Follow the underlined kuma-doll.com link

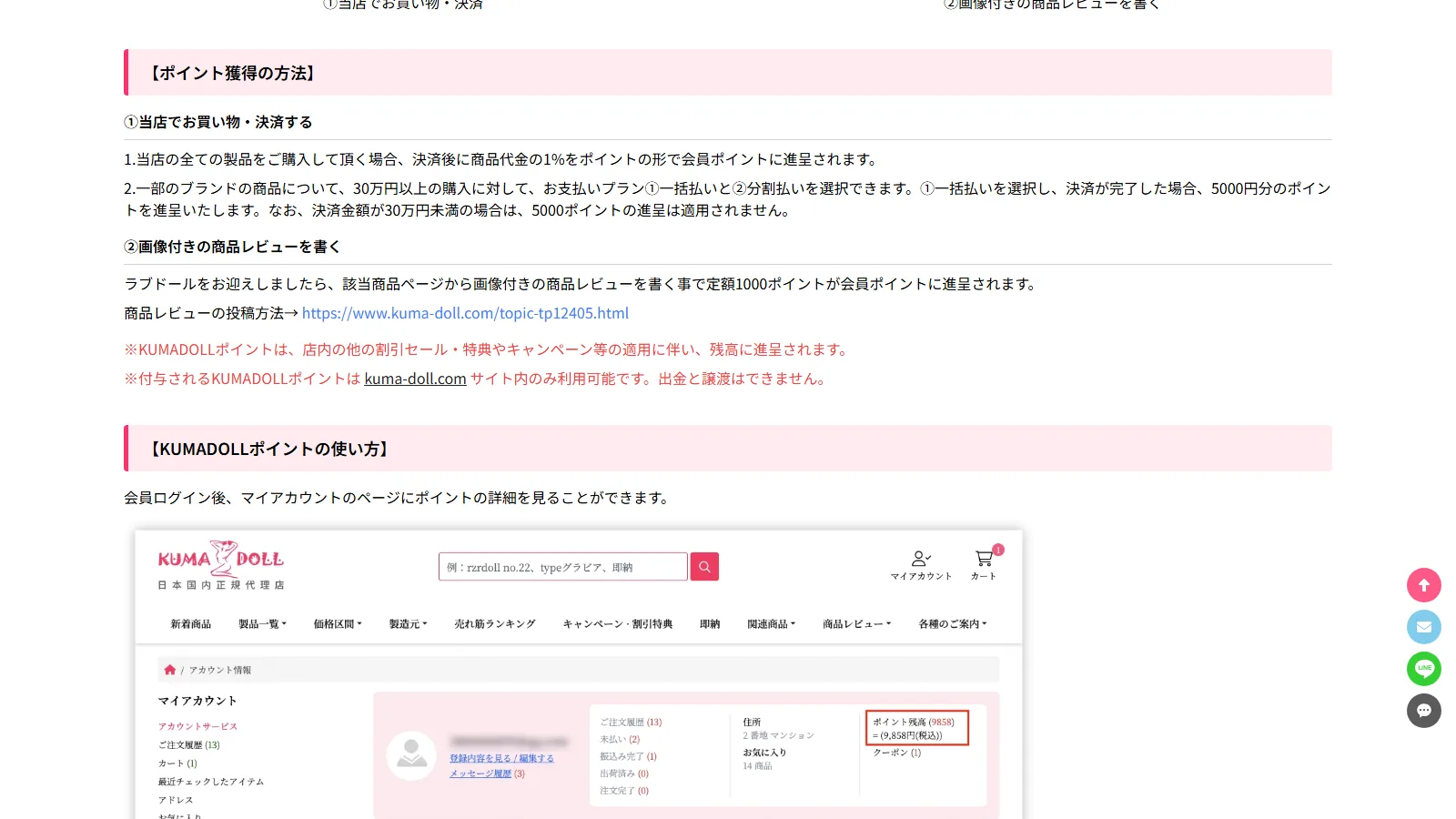tap(415, 379)
